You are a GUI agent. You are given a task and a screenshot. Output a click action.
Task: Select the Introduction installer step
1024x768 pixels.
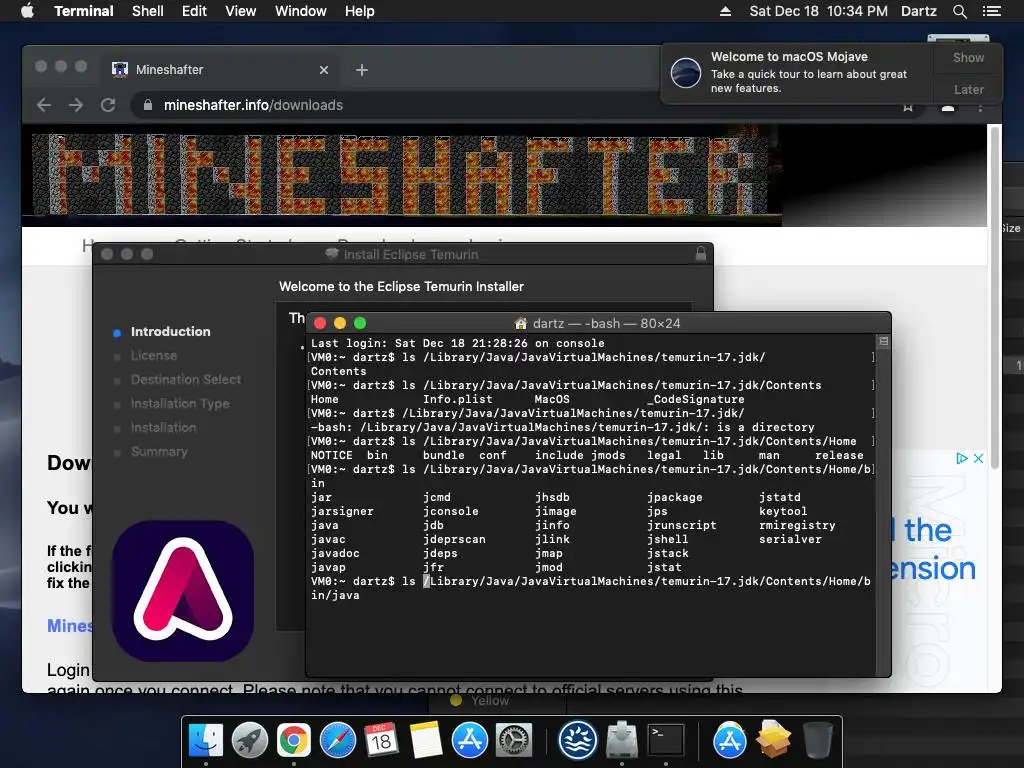click(170, 332)
